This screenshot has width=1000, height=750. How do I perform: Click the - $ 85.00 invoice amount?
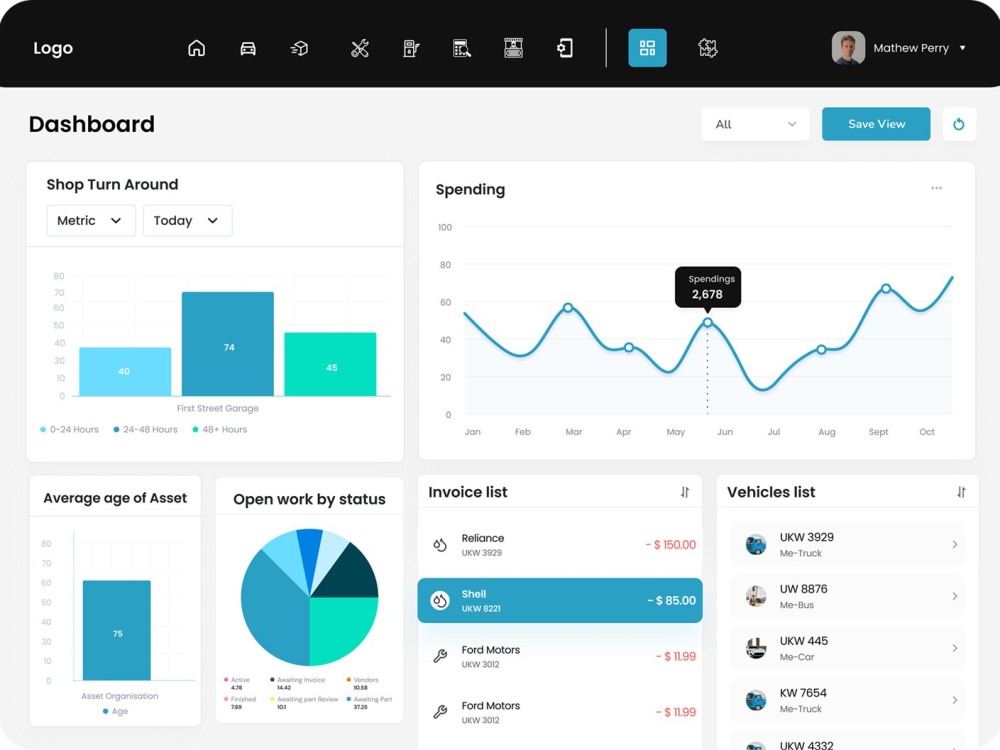coord(672,600)
